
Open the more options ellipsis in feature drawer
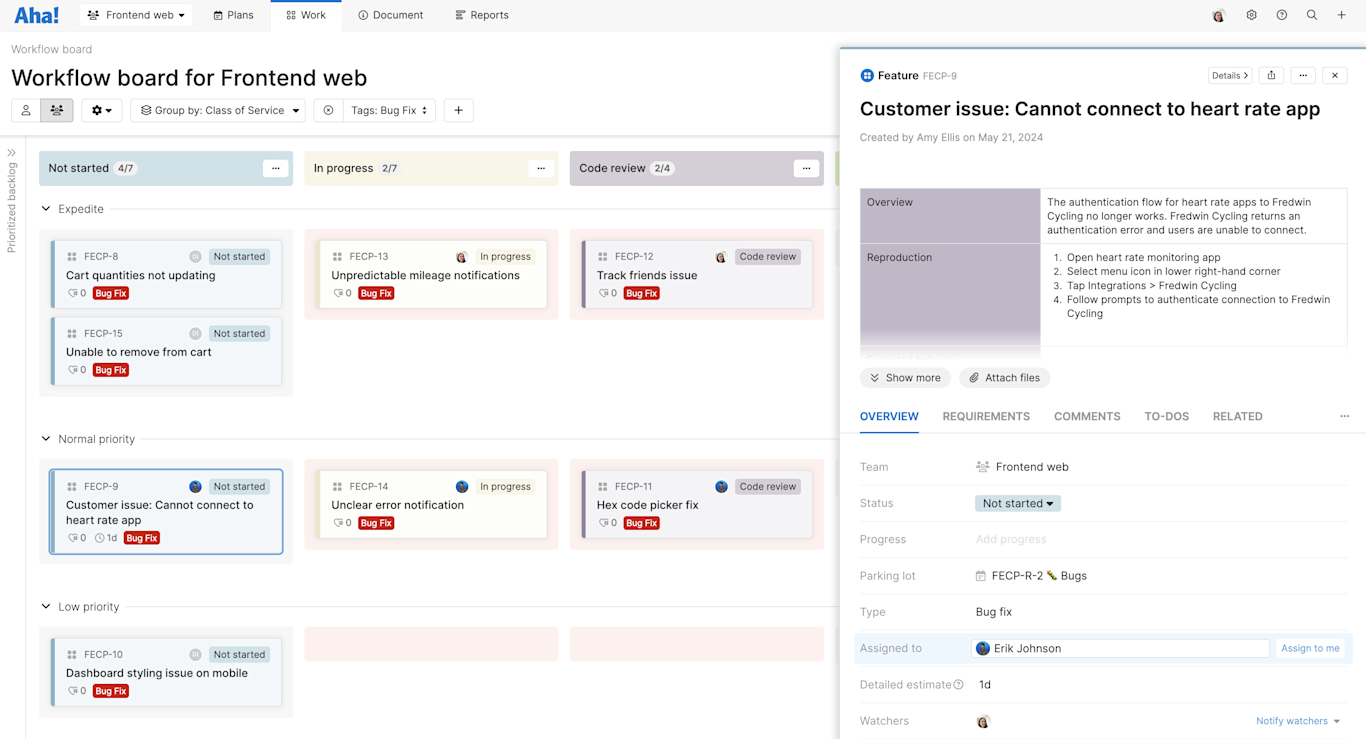coord(1303,75)
